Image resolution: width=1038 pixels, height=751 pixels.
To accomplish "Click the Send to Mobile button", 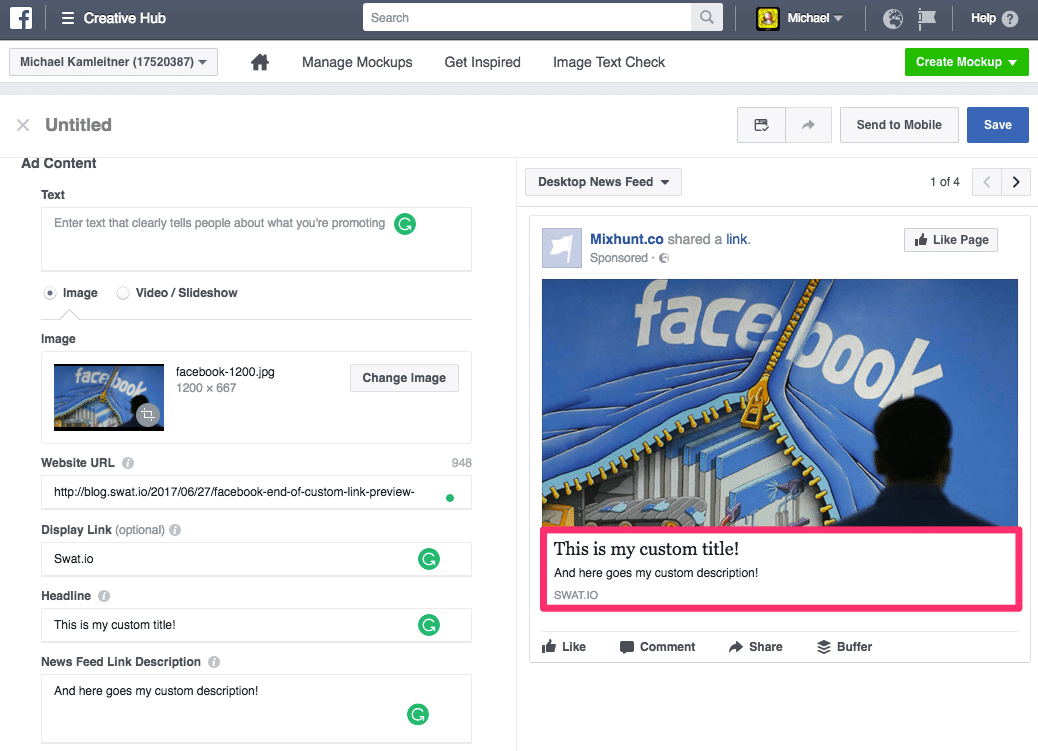I will (899, 125).
